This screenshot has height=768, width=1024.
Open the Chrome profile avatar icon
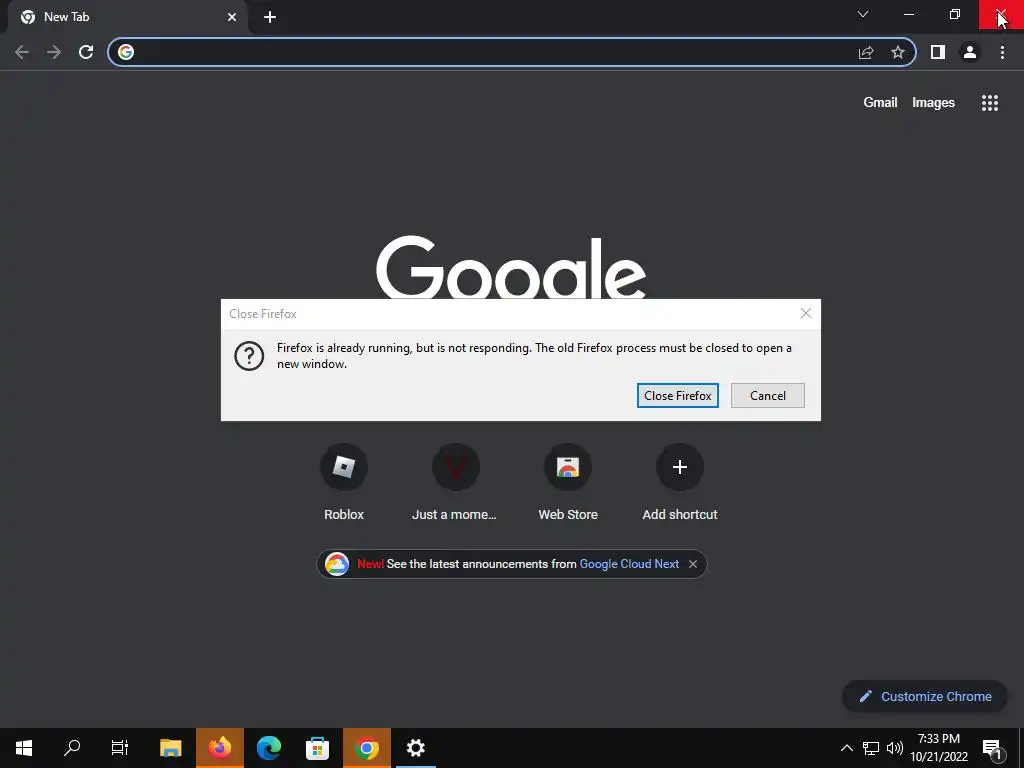(x=970, y=52)
